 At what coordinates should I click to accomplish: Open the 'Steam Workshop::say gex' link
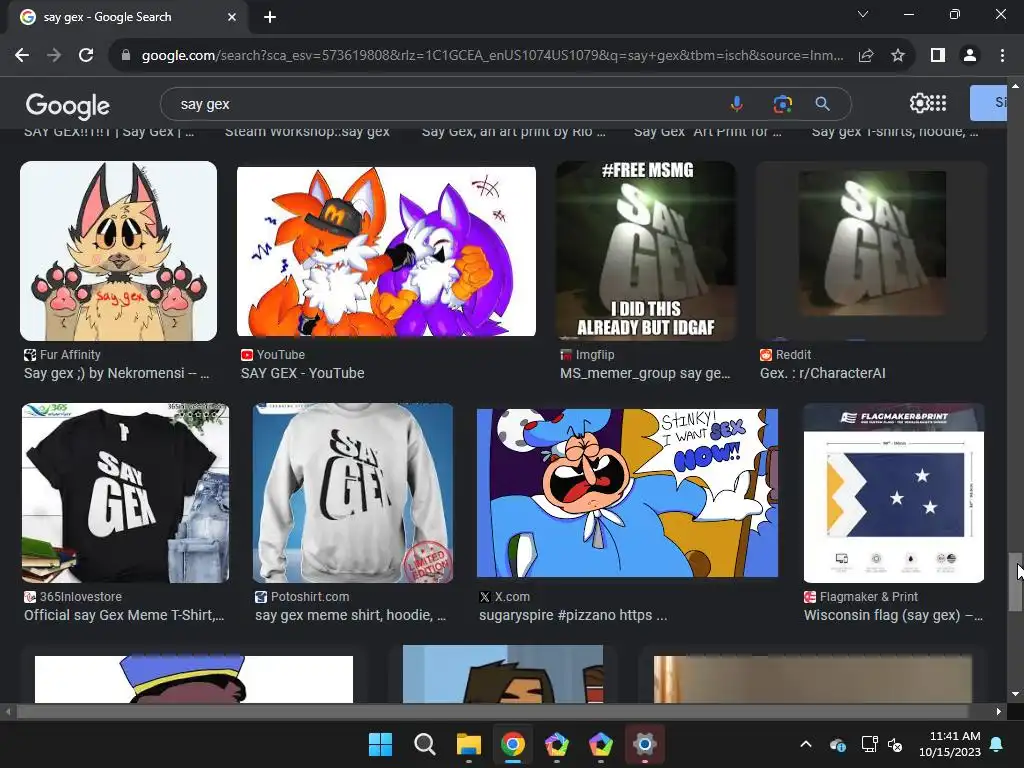tap(307, 131)
